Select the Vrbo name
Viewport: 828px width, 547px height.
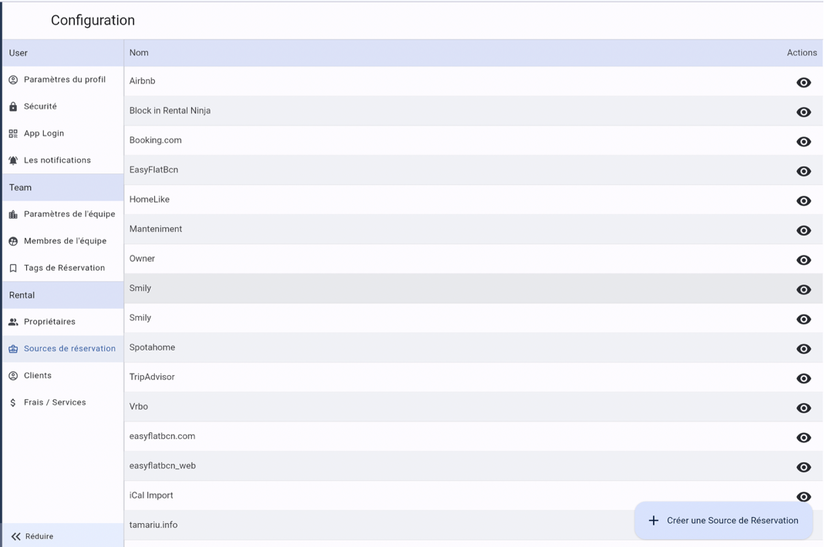click(x=138, y=407)
